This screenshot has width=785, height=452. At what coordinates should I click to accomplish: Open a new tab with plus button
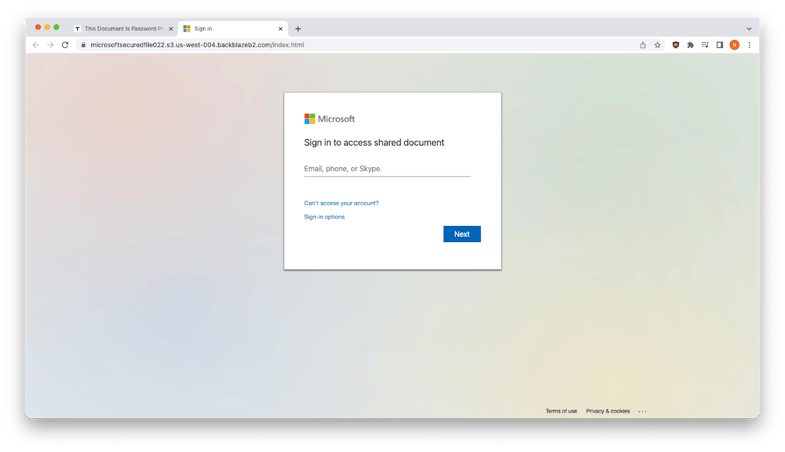[x=298, y=29]
